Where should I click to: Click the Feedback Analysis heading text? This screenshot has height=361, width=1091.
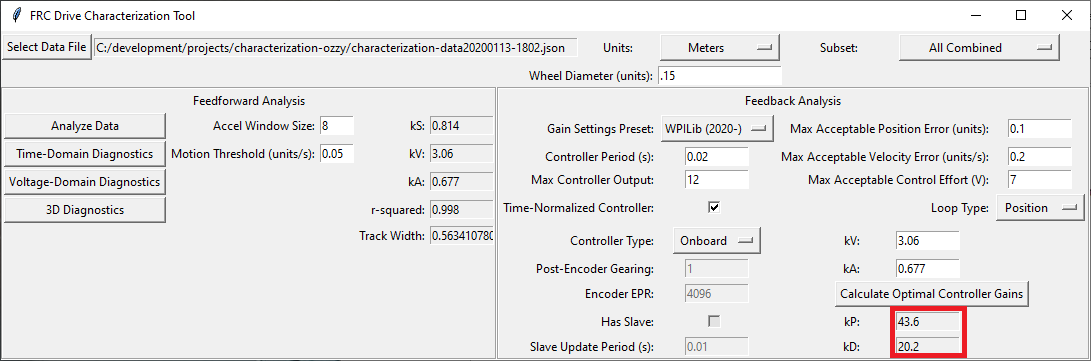coord(793,101)
